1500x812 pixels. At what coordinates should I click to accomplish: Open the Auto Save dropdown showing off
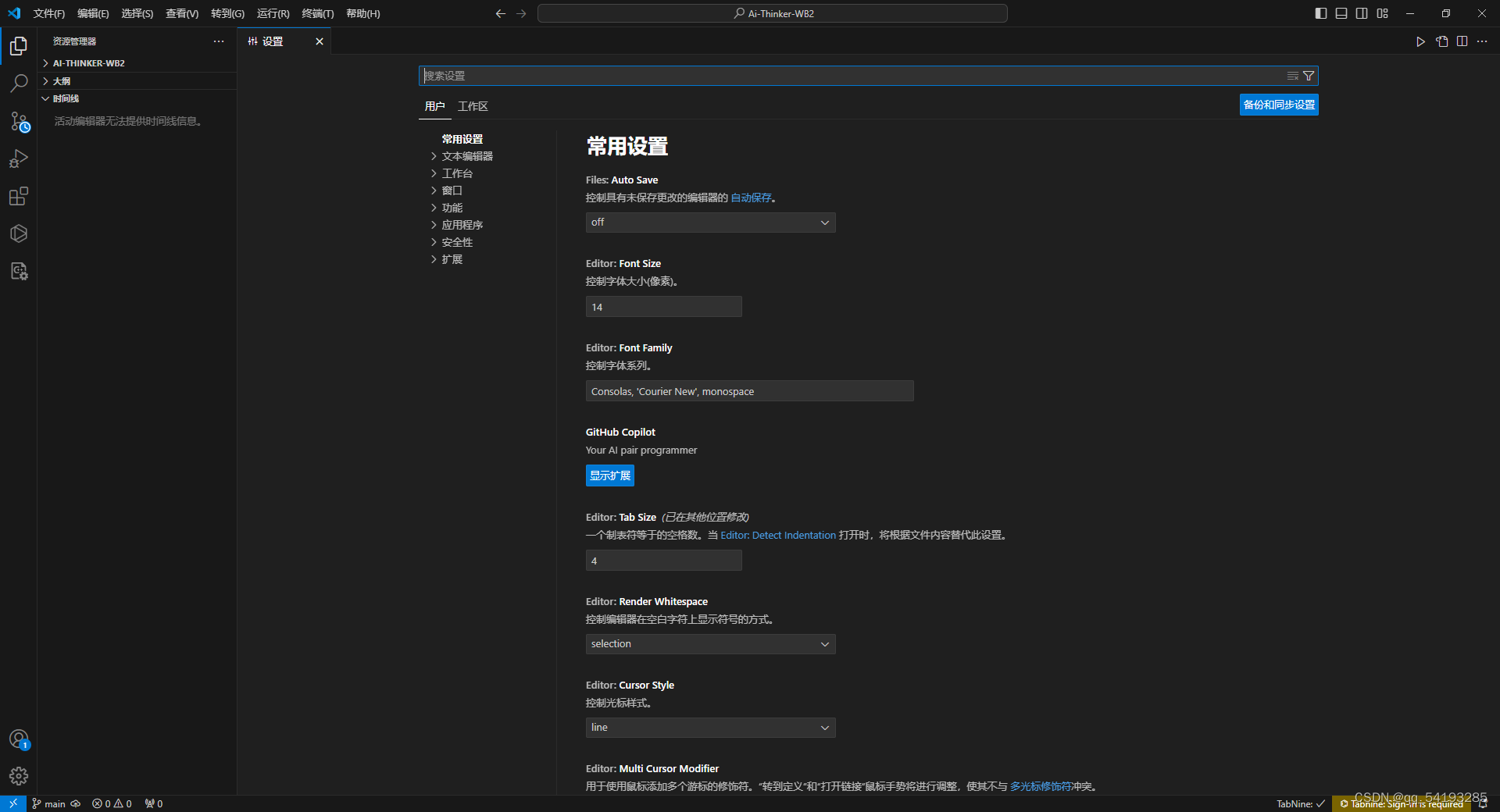pos(710,223)
